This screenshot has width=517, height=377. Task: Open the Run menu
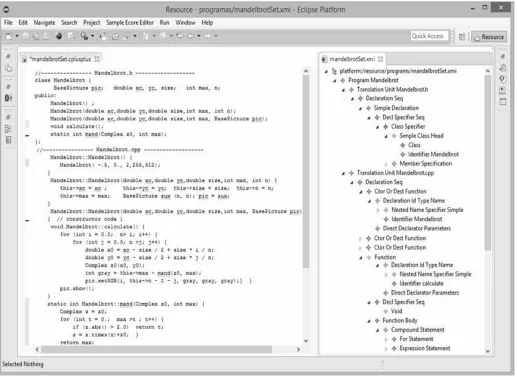[x=164, y=23]
